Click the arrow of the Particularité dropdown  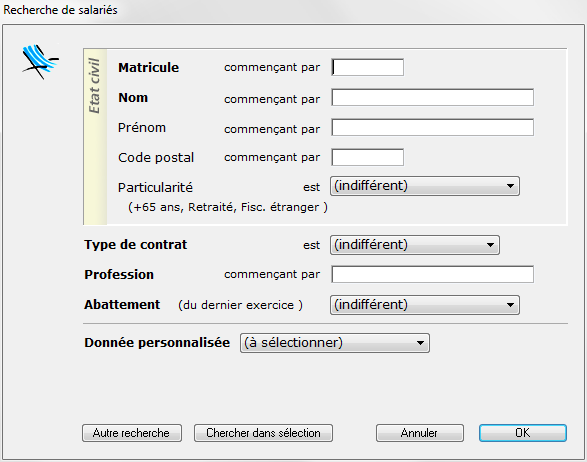pyautogui.click(x=510, y=186)
